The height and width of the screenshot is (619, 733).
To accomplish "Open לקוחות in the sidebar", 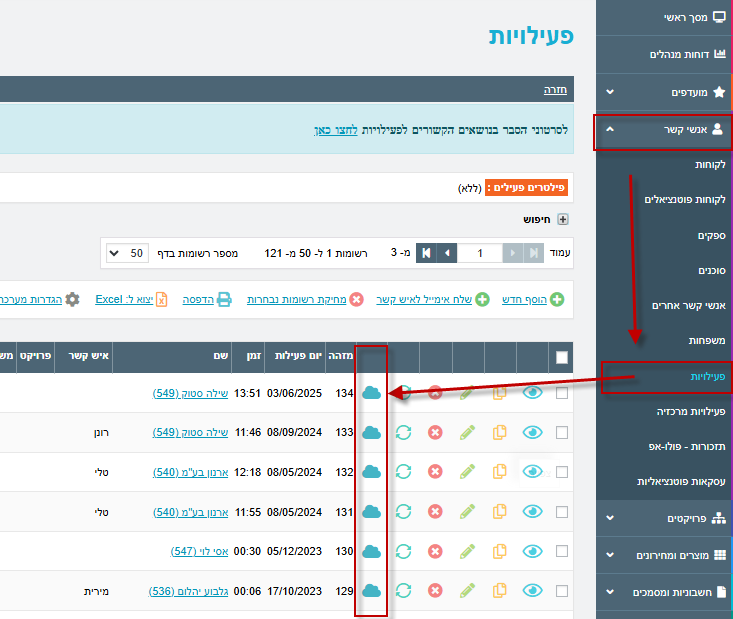I will point(709,163).
